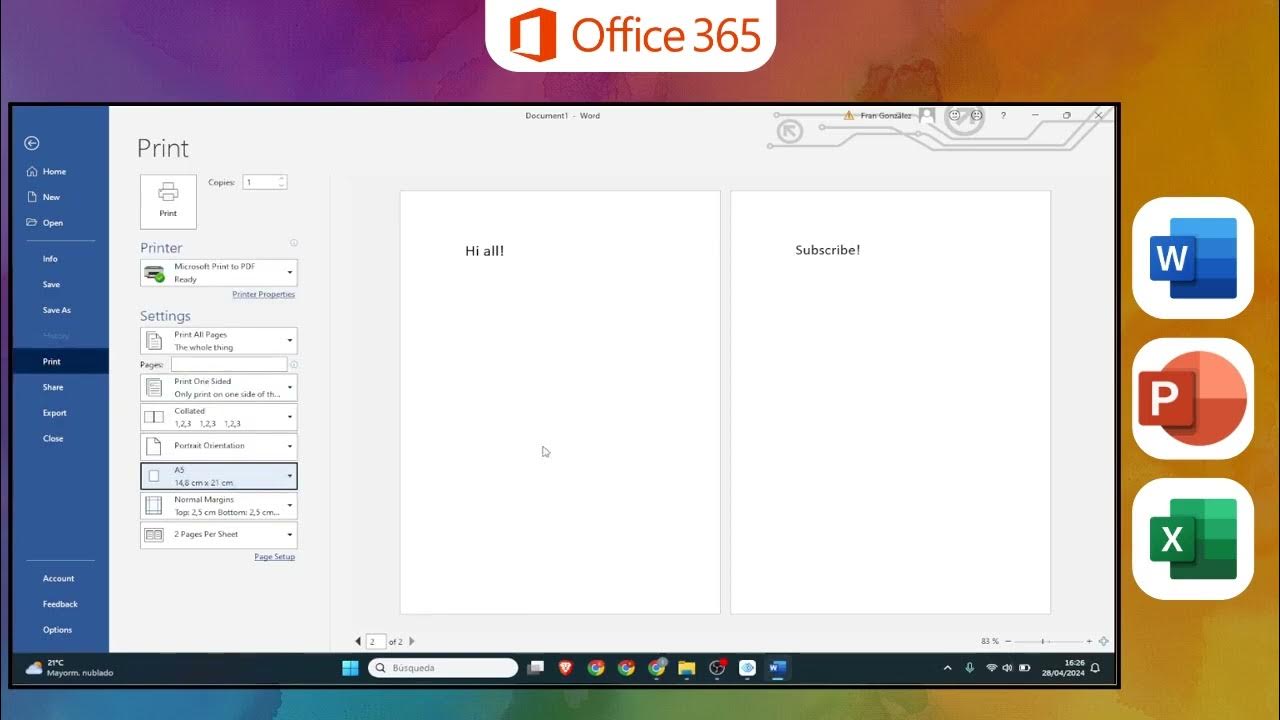Select the Print tab in the sidebar

(60, 361)
